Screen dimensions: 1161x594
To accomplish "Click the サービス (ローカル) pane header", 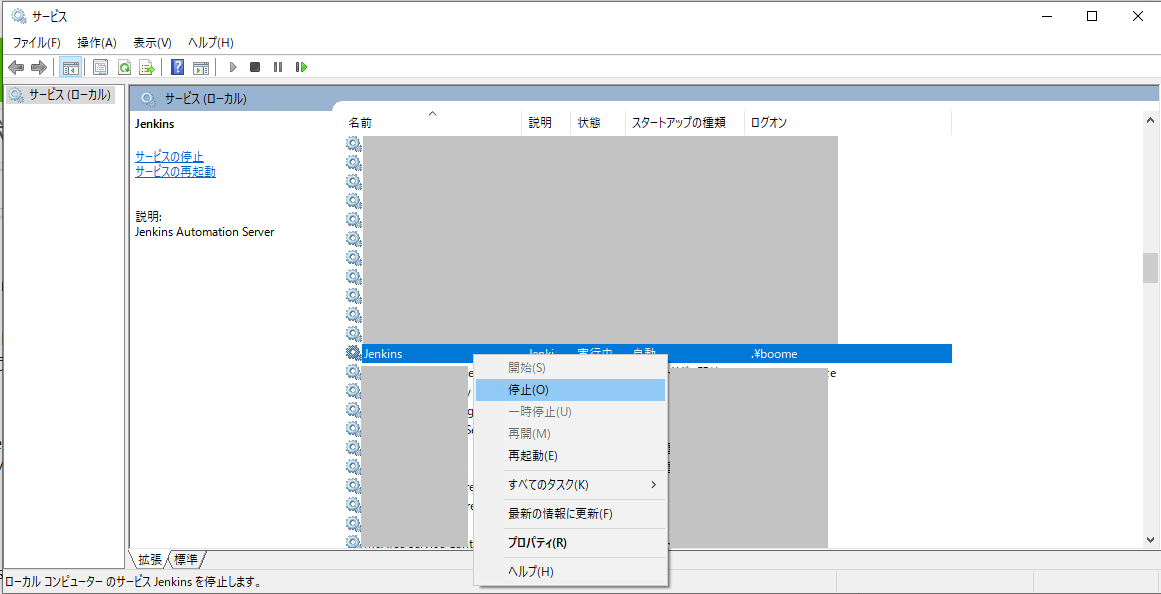I will [x=205, y=99].
